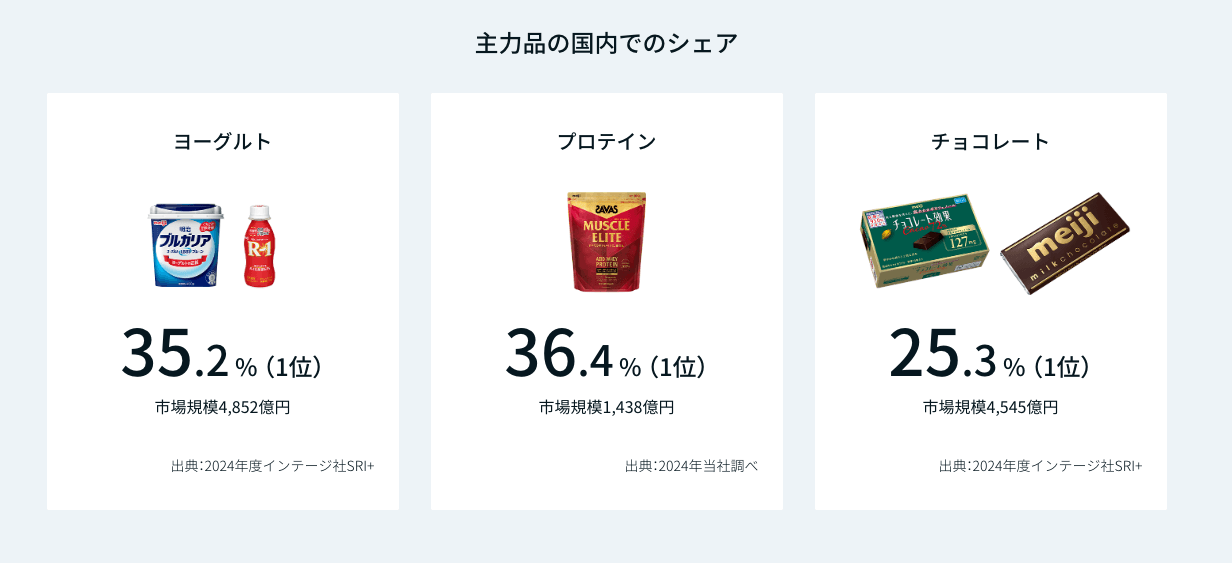Image resolution: width=1232 pixels, height=563 pixels.
Task: Click the 36.4% protein share figure
Action: pos(560,355)
